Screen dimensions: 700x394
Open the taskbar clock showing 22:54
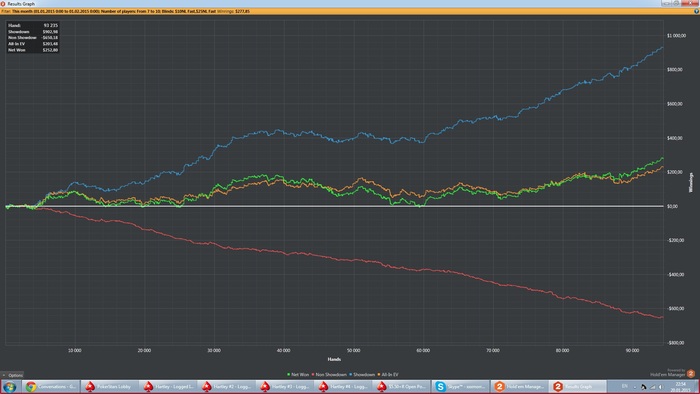click(x=680, y=386)
